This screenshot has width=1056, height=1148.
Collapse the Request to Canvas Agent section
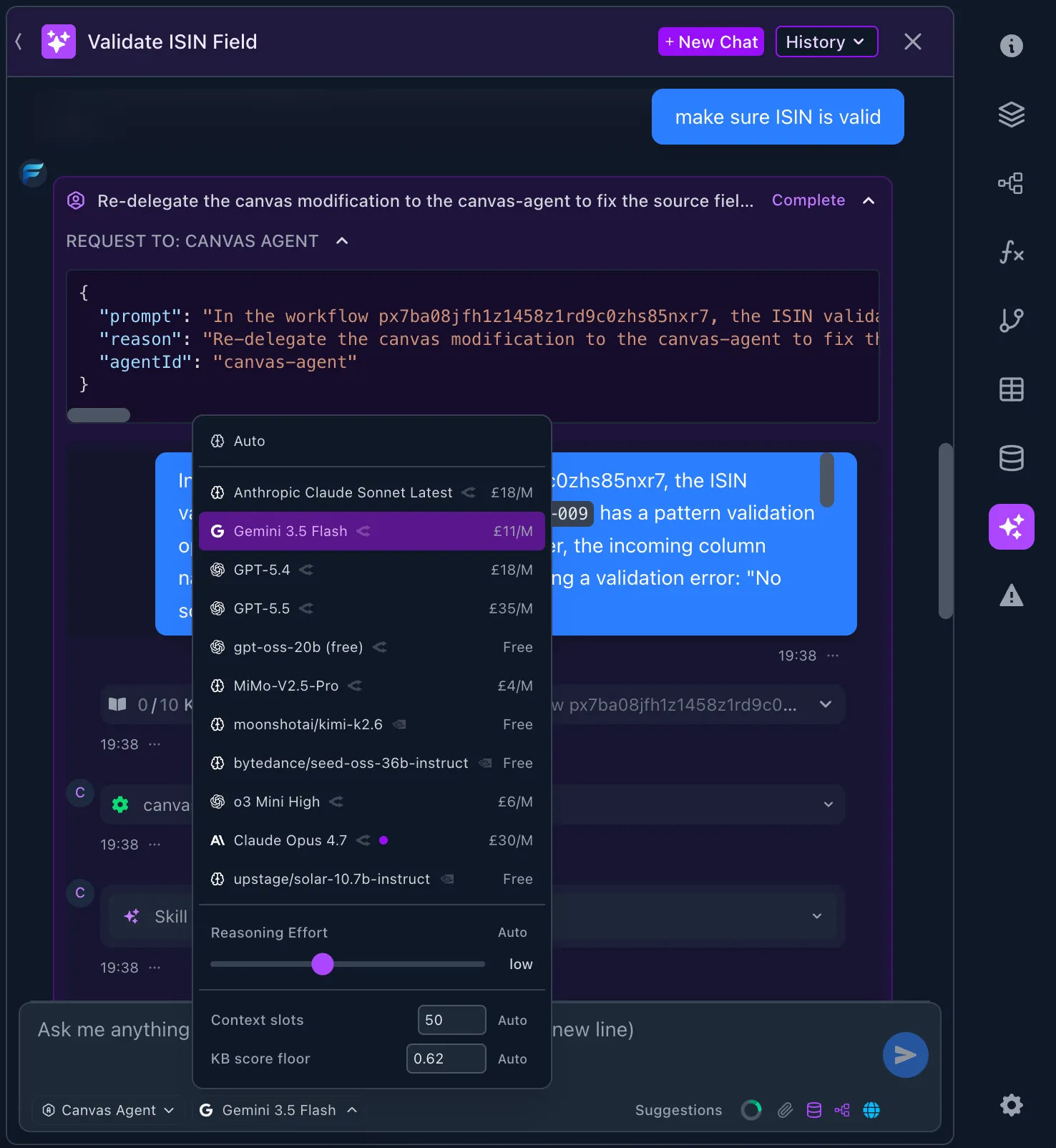[x=342, y=241]
